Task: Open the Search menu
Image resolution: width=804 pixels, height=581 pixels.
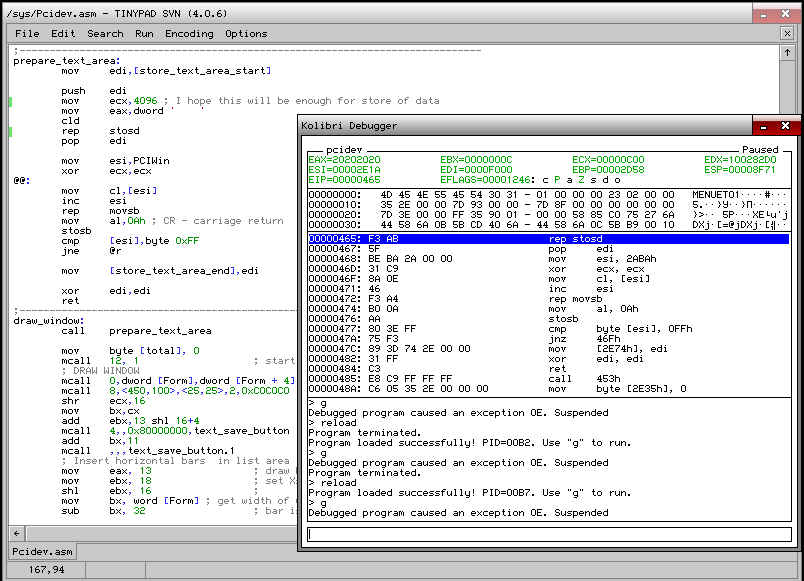Action: [x=105, y=33]
